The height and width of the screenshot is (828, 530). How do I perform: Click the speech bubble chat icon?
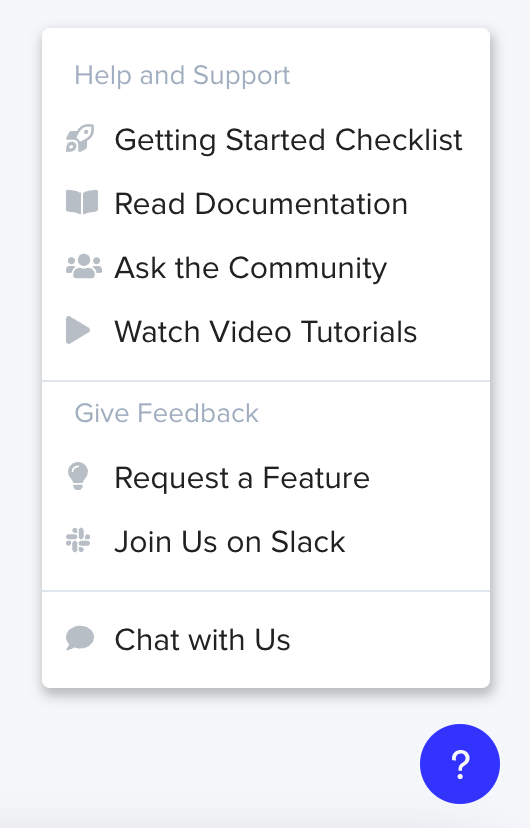tap(80, 638)
